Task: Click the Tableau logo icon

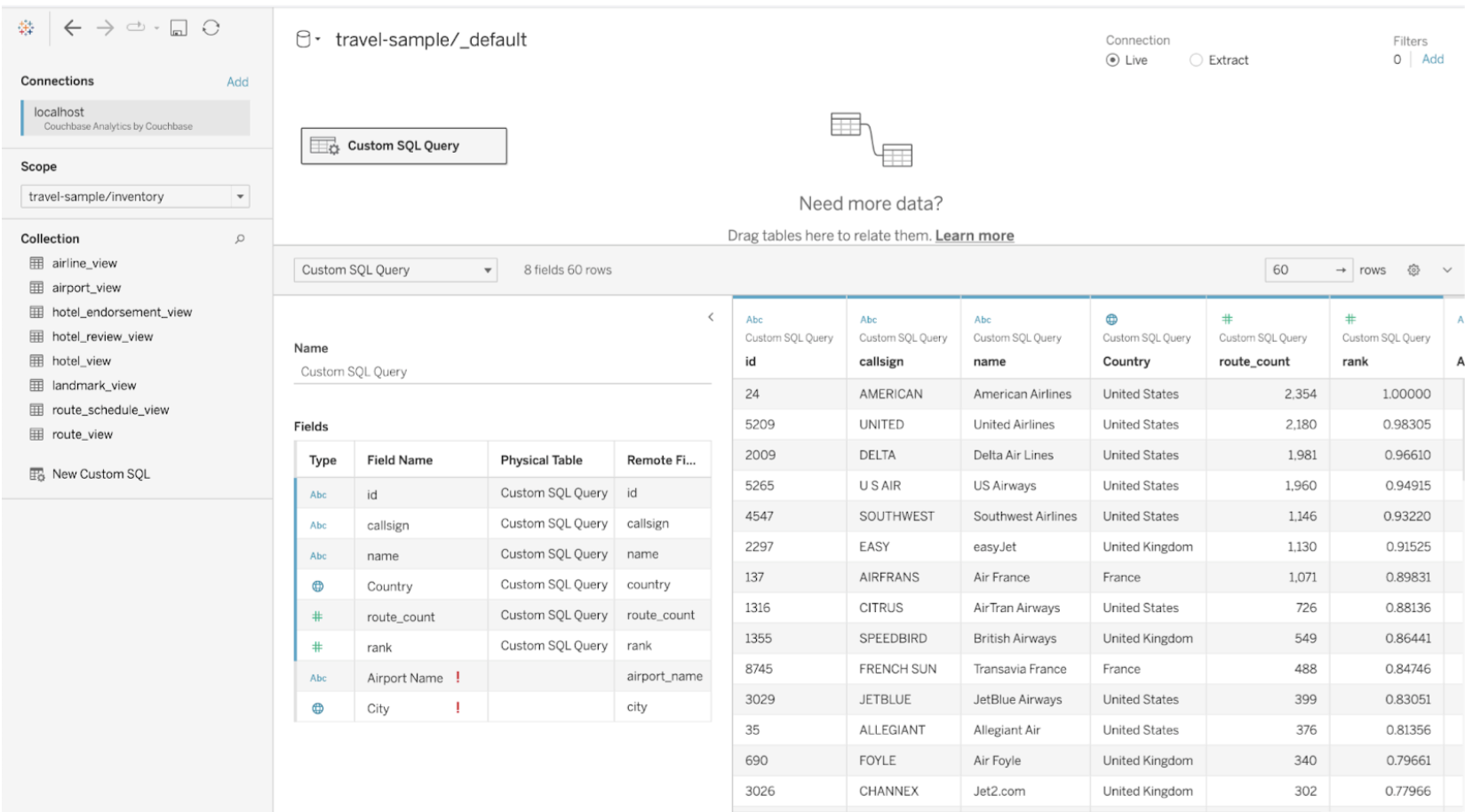Action: coord(26,28)
